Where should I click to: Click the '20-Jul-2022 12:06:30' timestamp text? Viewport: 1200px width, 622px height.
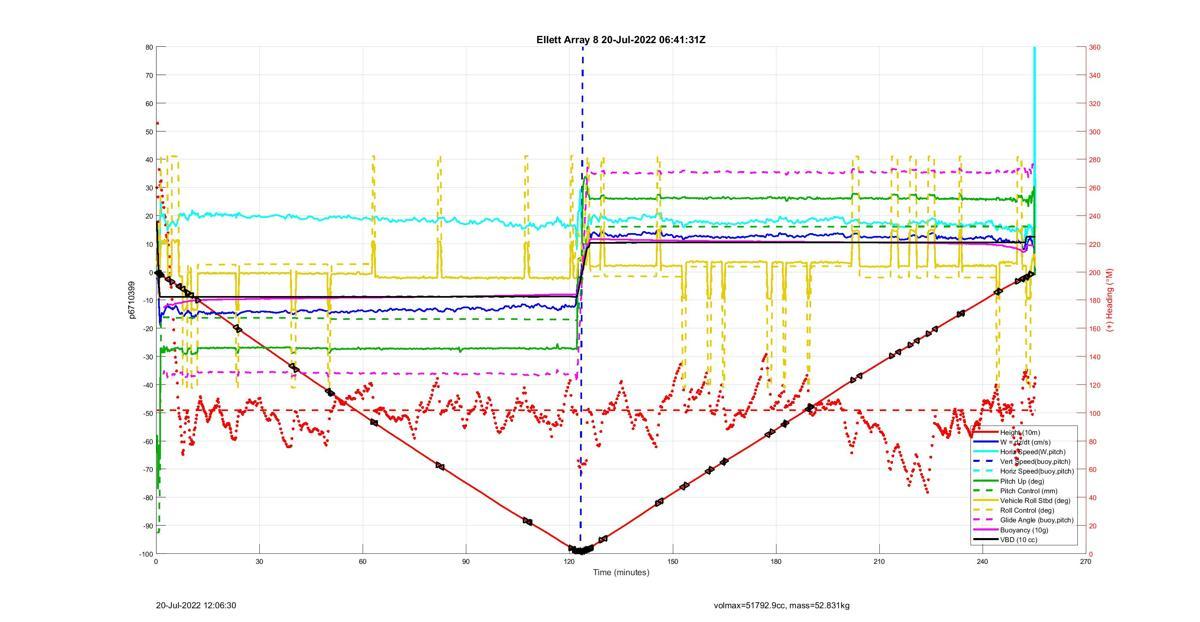(196, 605)
